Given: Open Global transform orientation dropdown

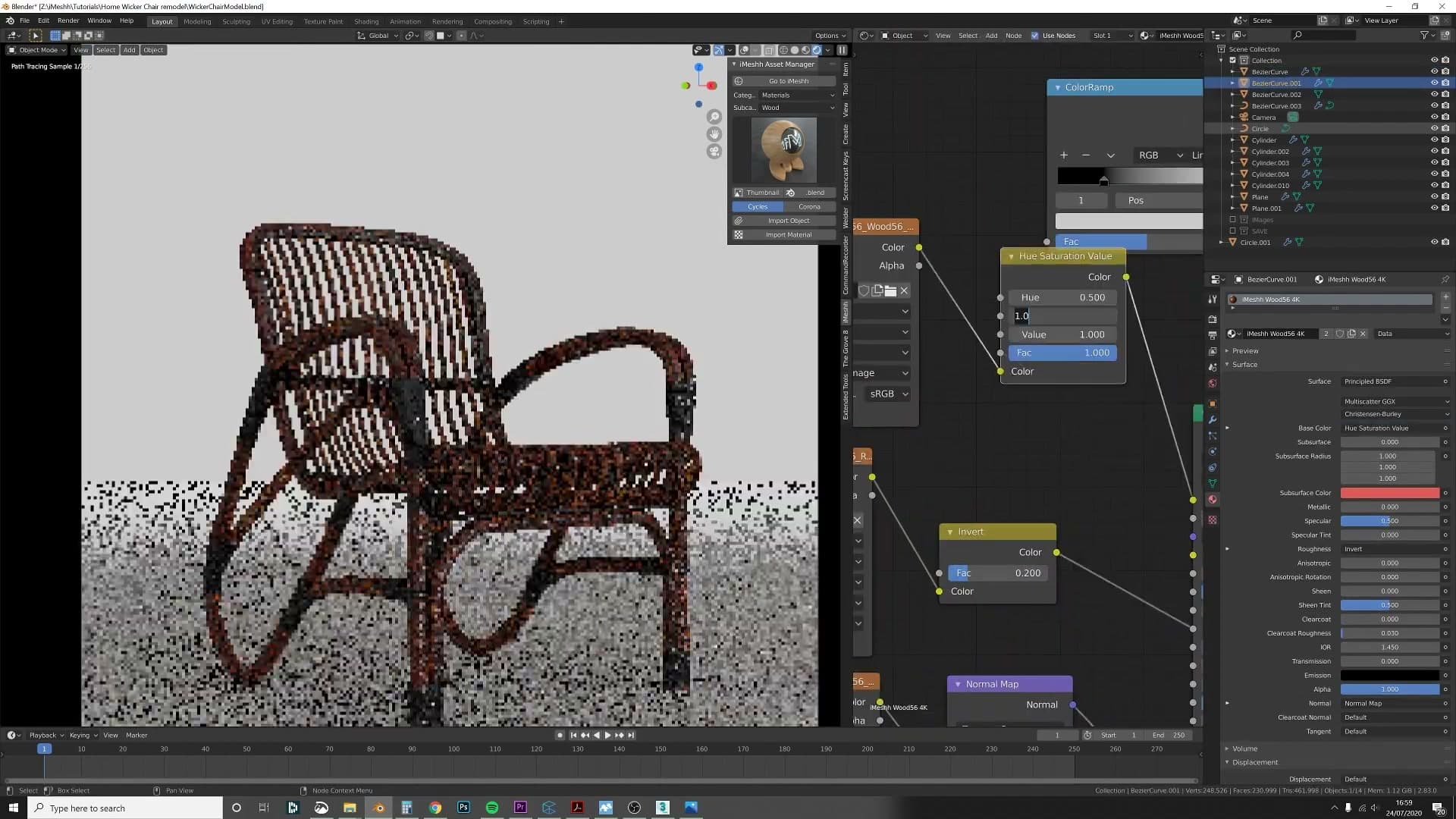Looking at the screenshot, I should pyautogui.click(x=378, y=36).
